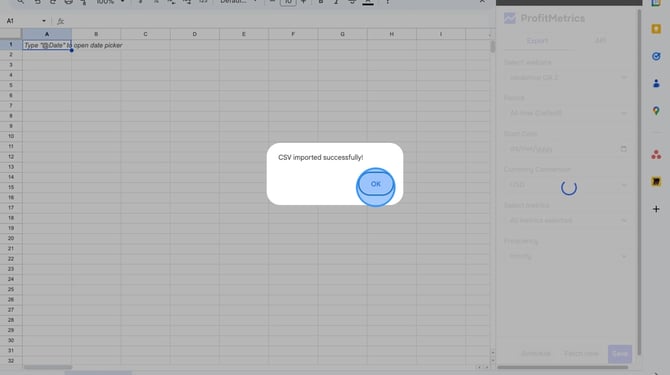Open the Frequency dropdown
The height and width of the screenshot is (375, 670).
(567, 256)
